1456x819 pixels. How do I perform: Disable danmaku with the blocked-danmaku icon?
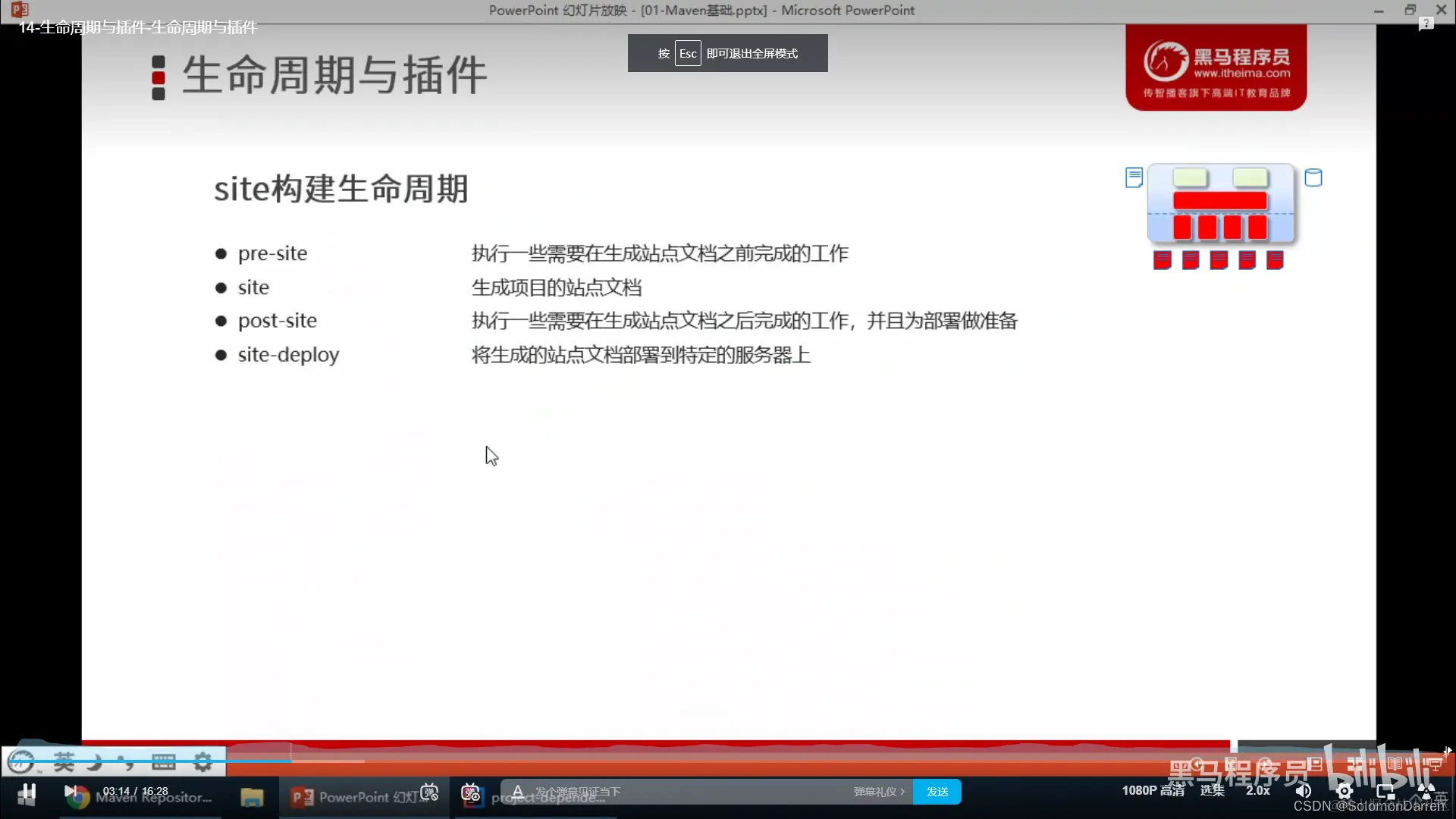click(x=429, y=793)
